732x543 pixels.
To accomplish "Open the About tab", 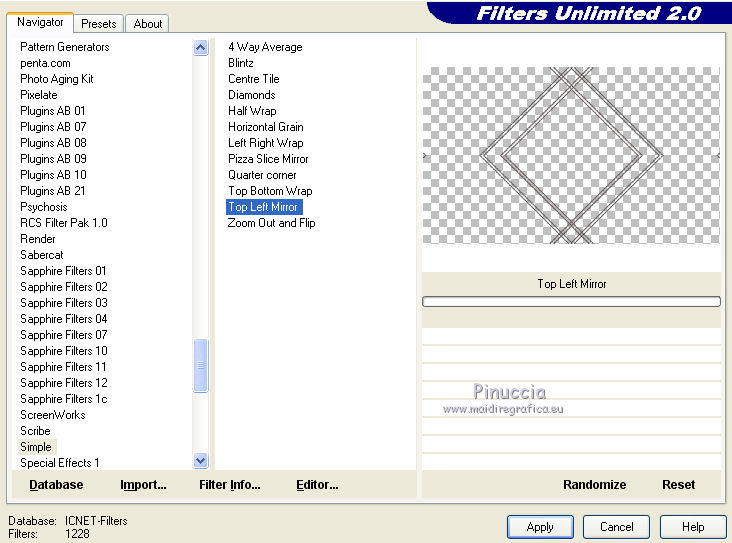I will click(x=148, y=24).
